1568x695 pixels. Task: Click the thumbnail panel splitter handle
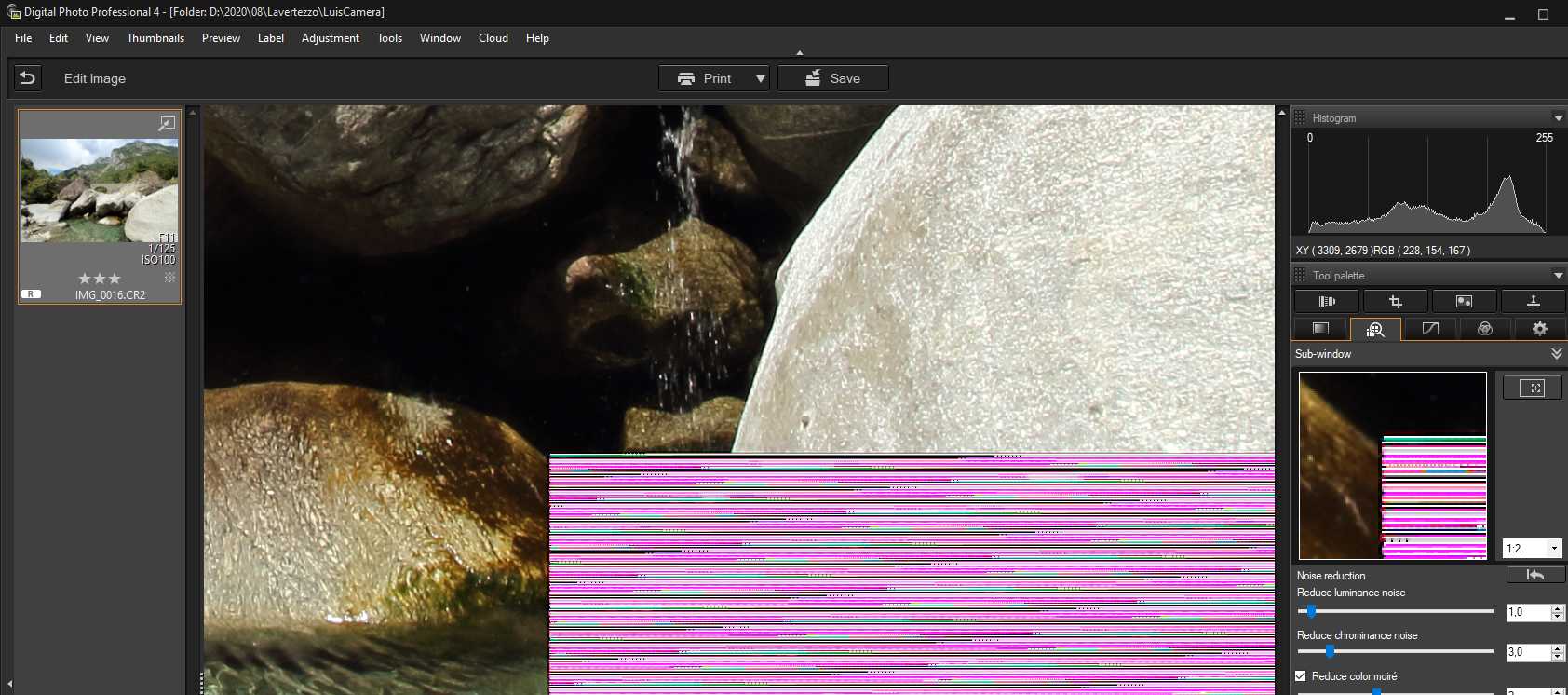click(x=201, y=682)
